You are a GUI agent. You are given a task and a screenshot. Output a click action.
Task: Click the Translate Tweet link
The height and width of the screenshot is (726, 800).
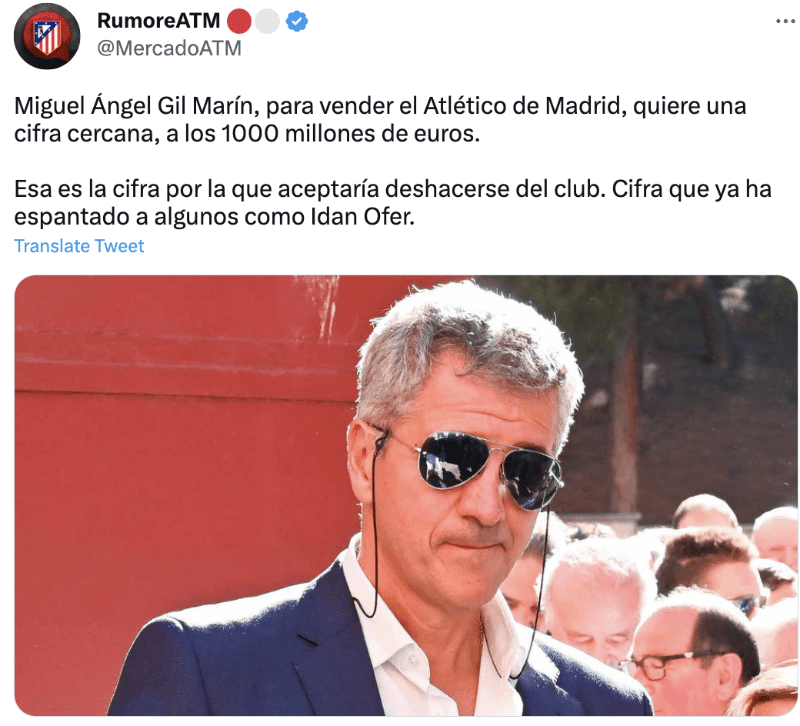[x=79, y=246]
